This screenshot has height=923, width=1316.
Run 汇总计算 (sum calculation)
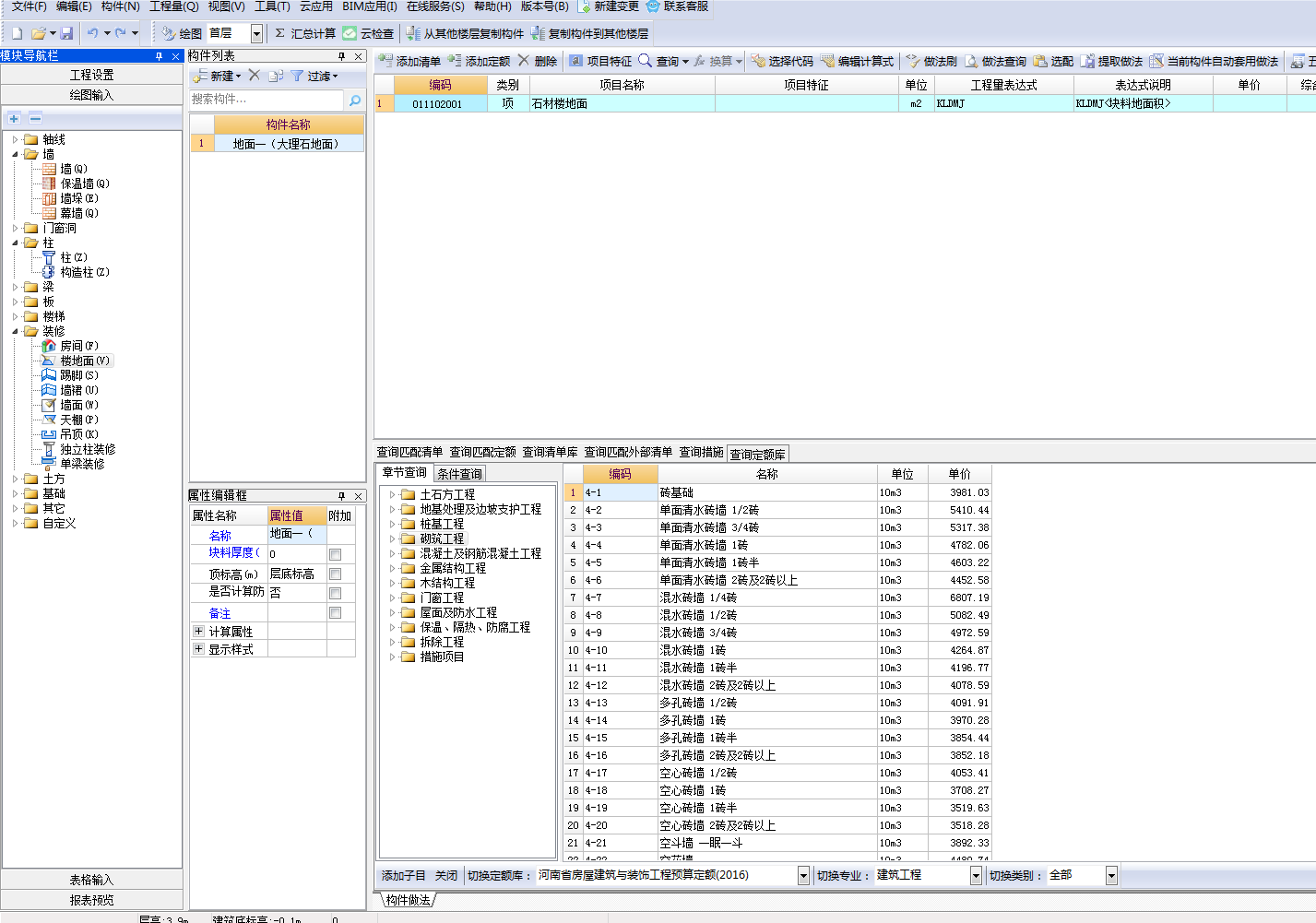coord(304,33)
